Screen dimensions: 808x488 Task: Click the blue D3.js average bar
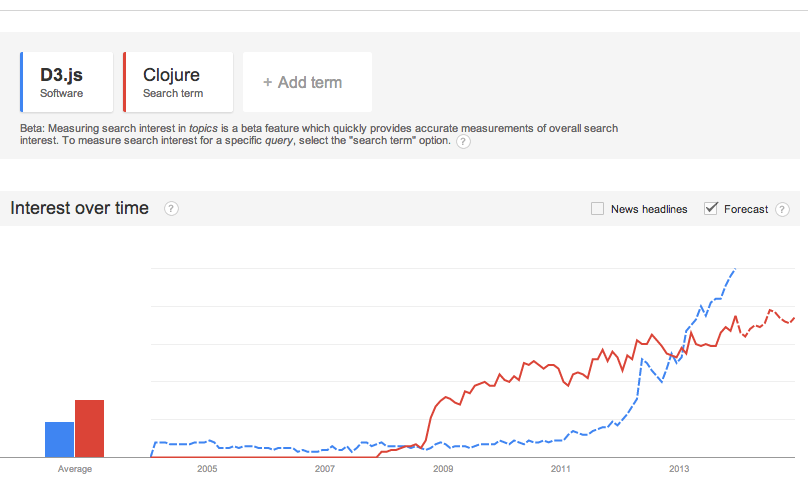(59, 439)
